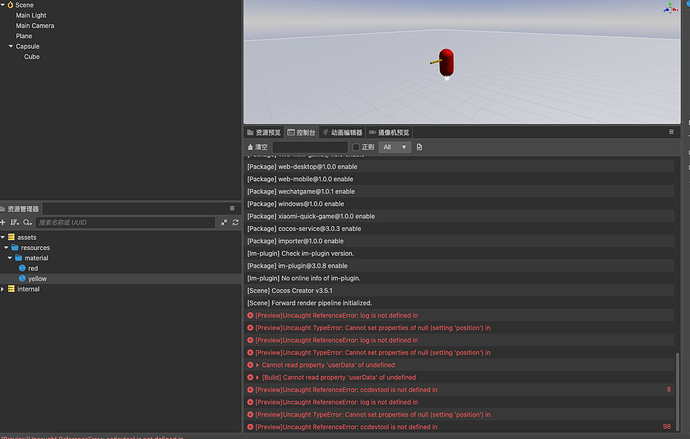Collapse the Scene node tree

pos(3,5)
